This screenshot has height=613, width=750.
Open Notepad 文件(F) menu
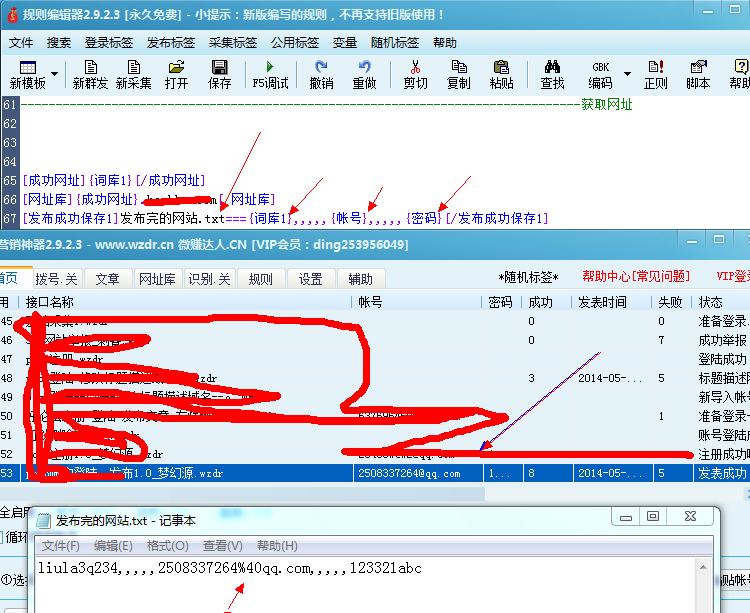point(60,546)
